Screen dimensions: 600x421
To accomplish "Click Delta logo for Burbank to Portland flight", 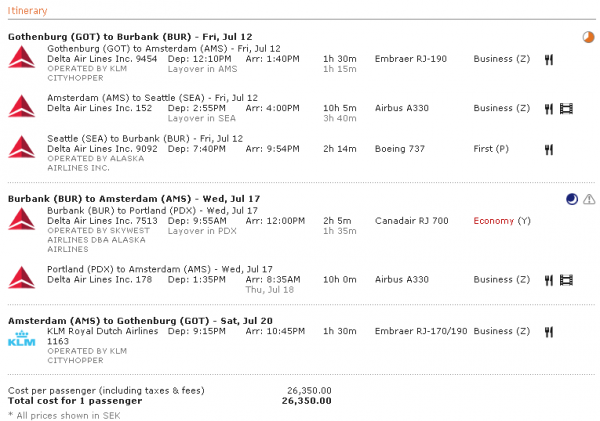I will (x=22, y=220).
